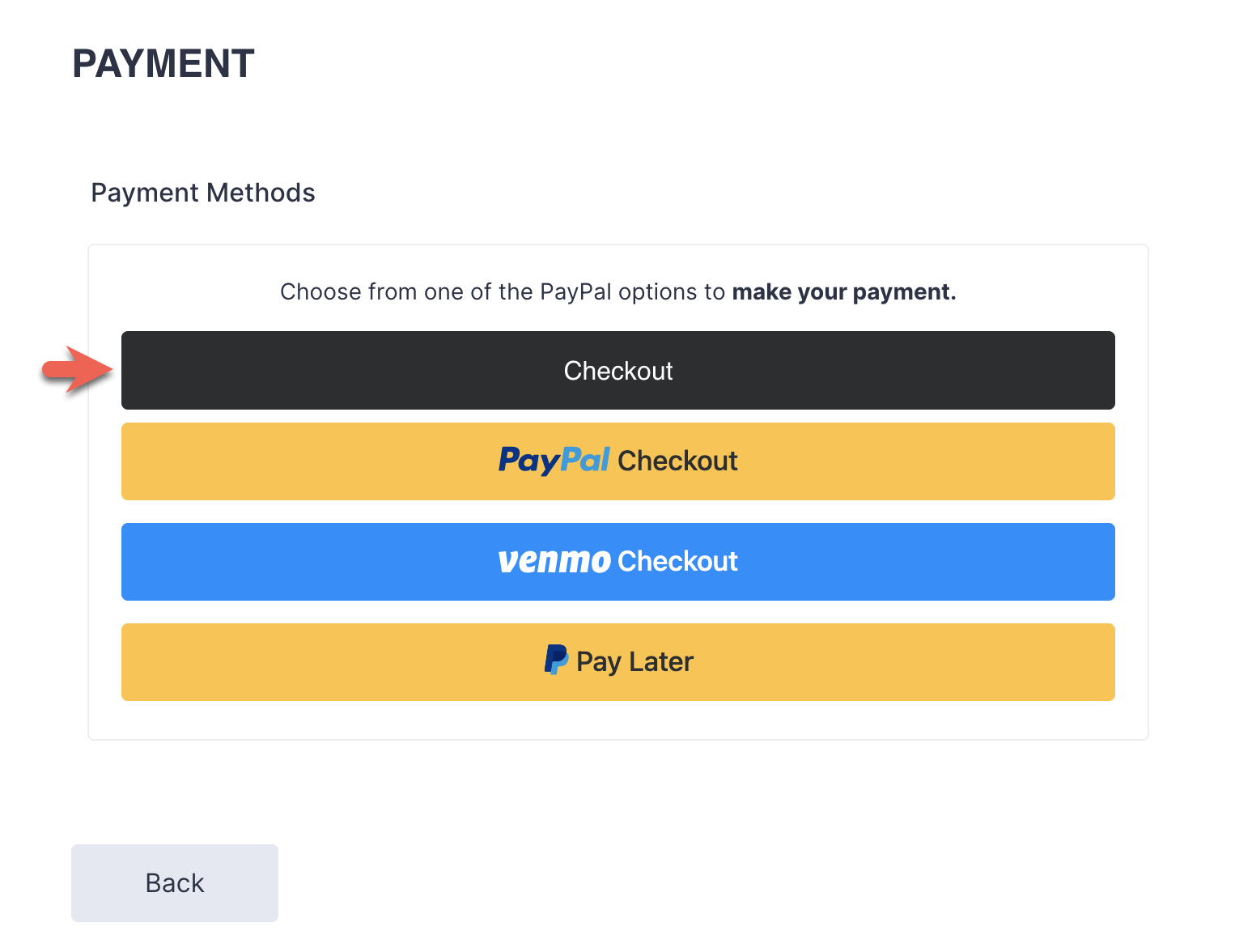Select the Pay Later payment option

(617, 662)
